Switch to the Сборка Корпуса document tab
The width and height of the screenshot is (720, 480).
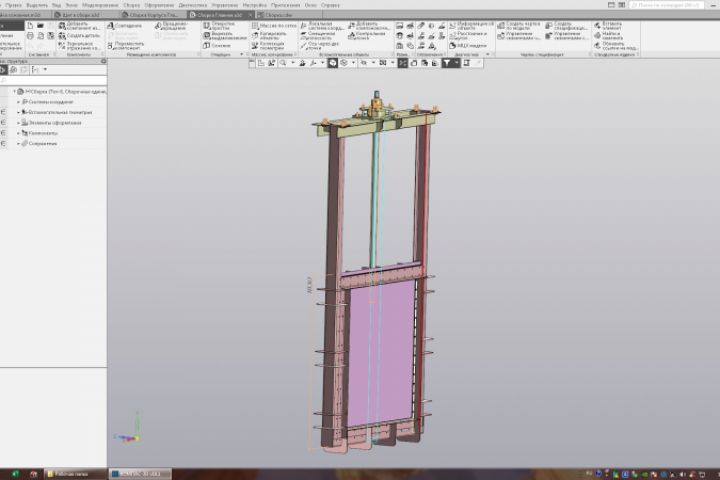154,15
